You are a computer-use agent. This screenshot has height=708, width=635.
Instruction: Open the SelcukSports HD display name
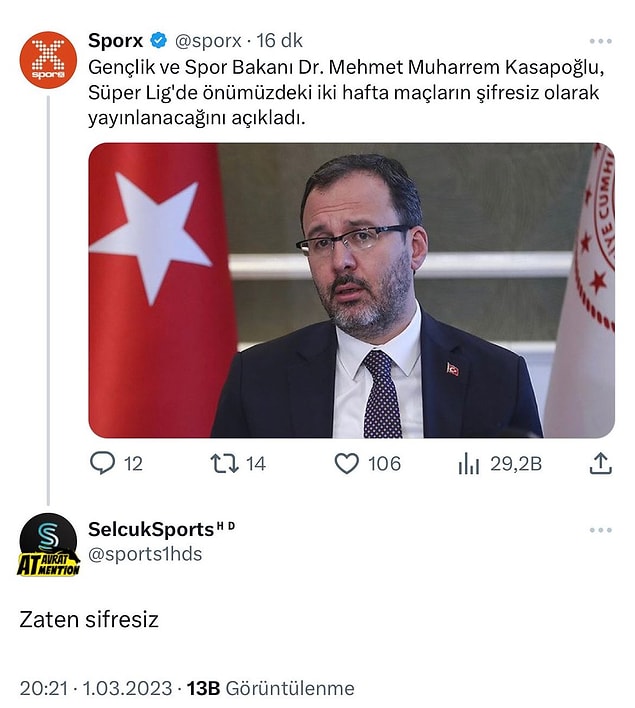(161, 529)
